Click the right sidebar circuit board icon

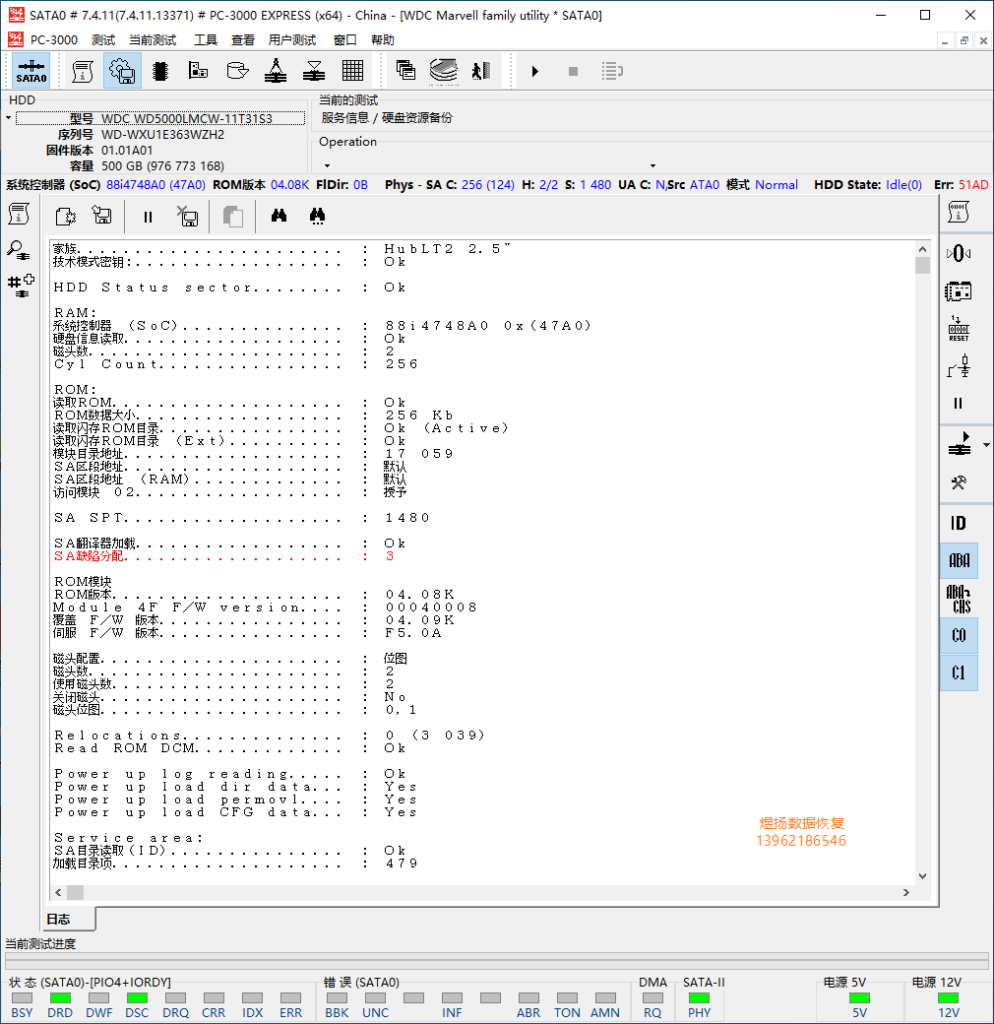tap(958, 291)
